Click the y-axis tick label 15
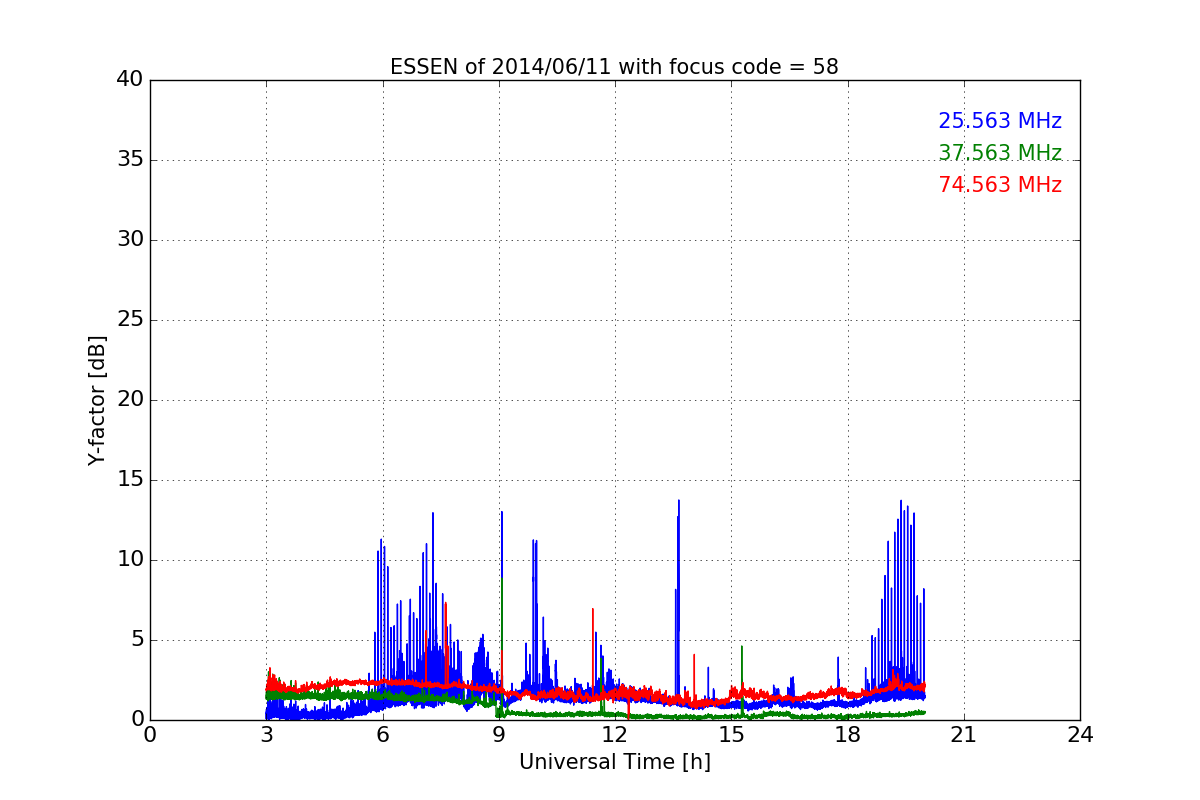 click(130, 480)
